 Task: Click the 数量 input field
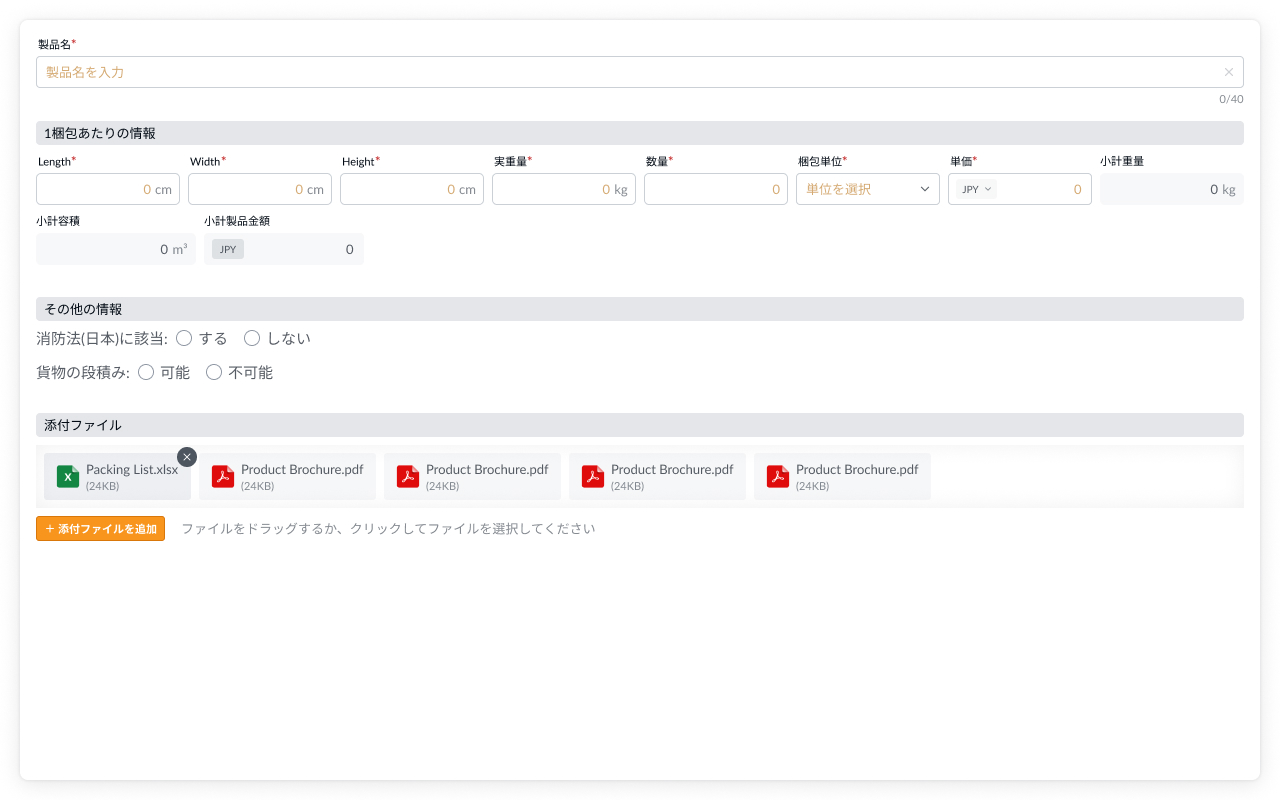tap(716, 189)
